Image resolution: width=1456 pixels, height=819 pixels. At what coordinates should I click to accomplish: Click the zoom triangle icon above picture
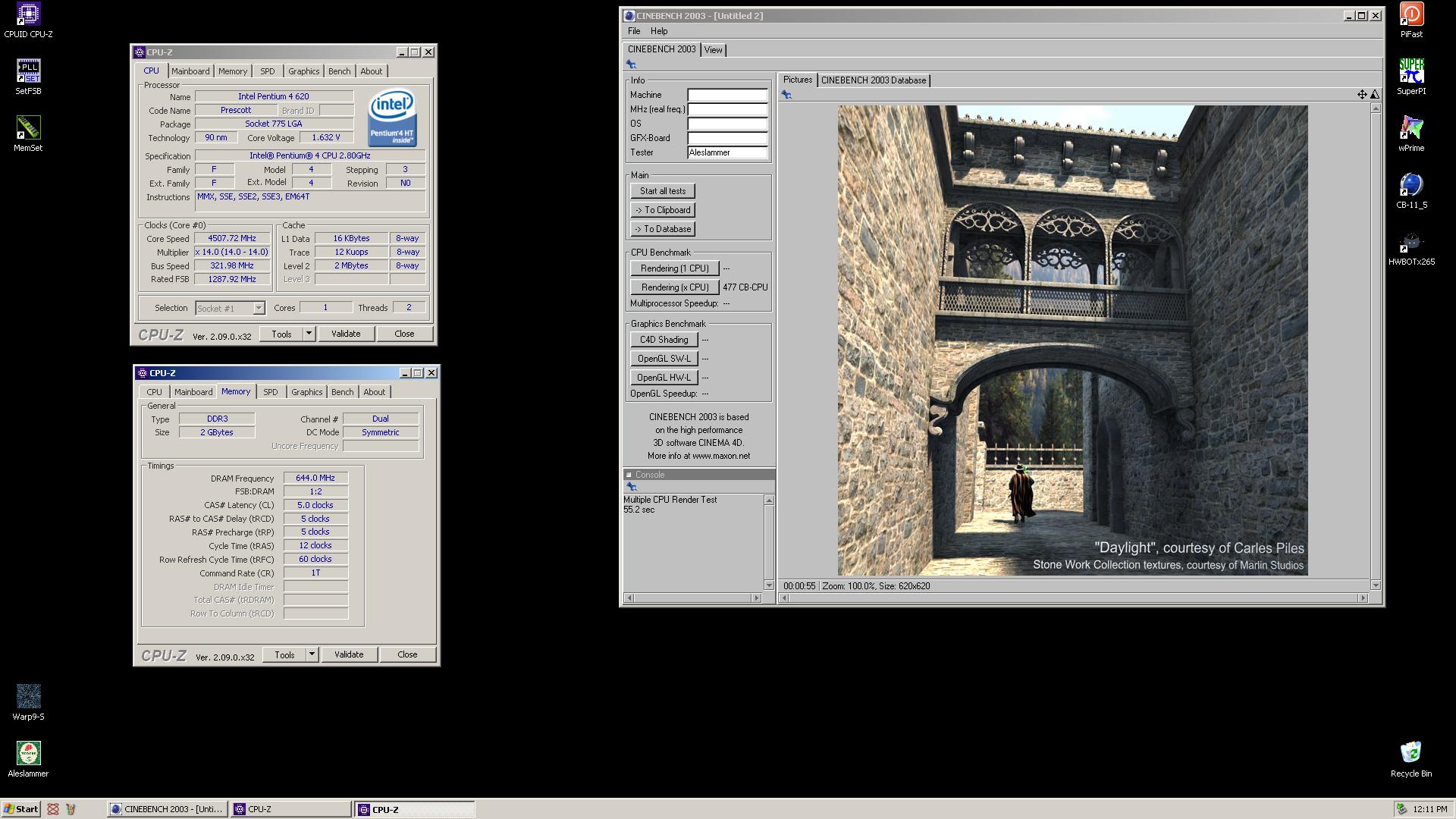pos(1375,94)
